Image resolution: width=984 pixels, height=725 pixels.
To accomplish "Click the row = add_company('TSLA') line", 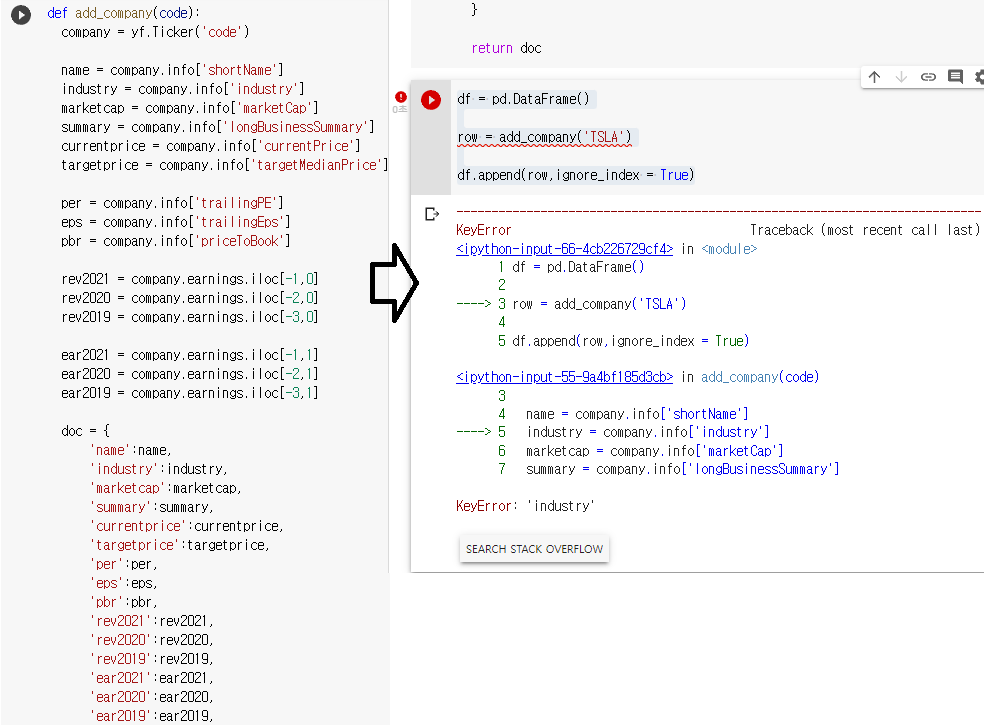I will click(x=544, y=137).
